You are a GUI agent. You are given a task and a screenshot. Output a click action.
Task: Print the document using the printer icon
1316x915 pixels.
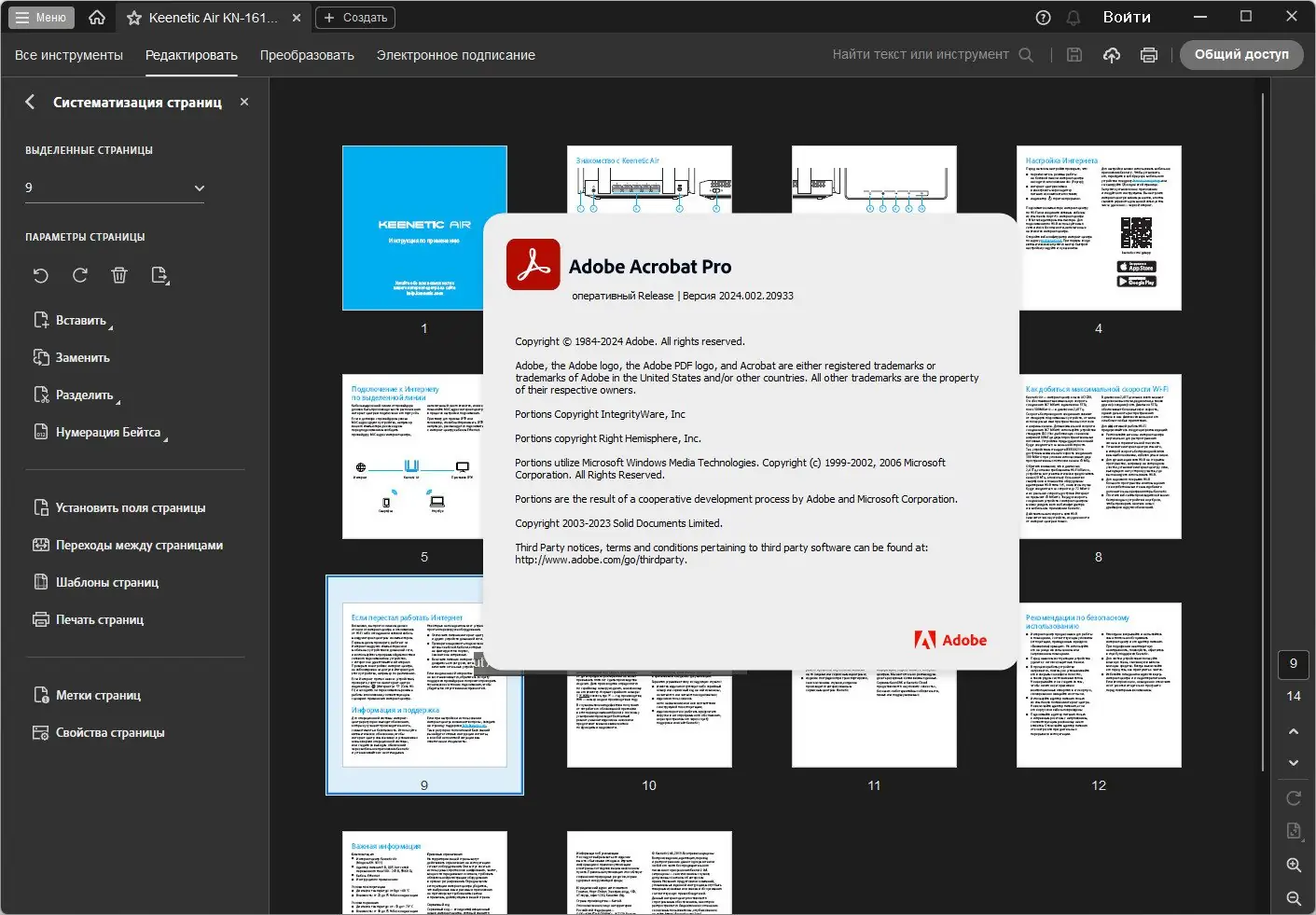pyautogui.click(x=1149, y=55)
